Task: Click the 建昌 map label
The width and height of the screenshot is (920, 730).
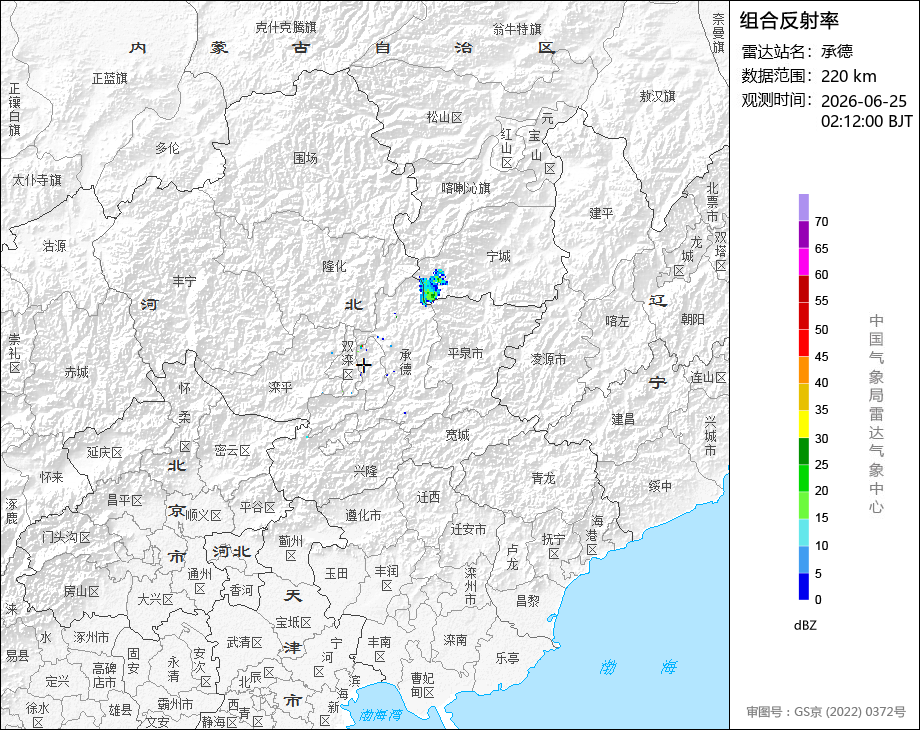Action: [623, 419]
